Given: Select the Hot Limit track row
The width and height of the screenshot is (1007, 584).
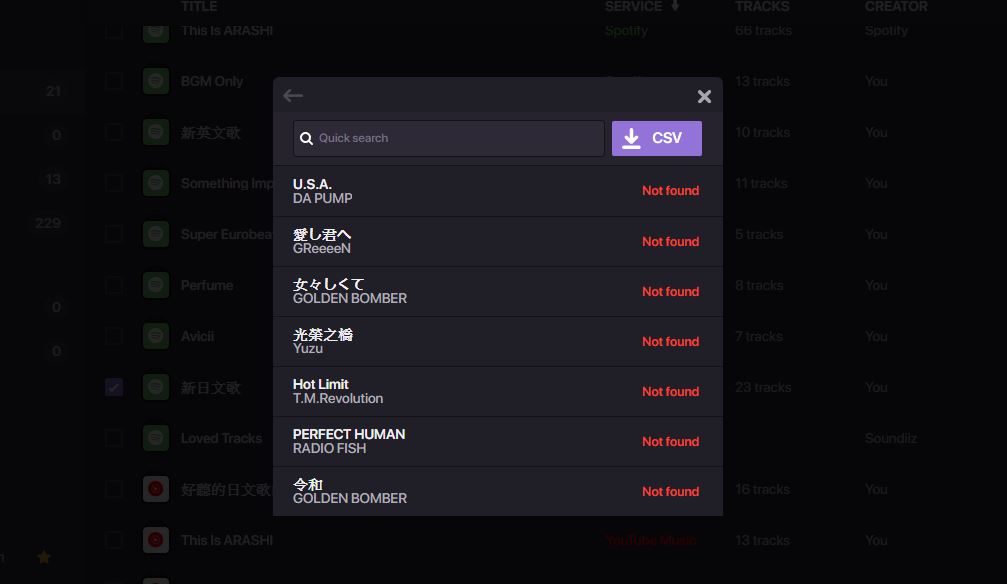Looking at the screenshot, I should [337, 391].
